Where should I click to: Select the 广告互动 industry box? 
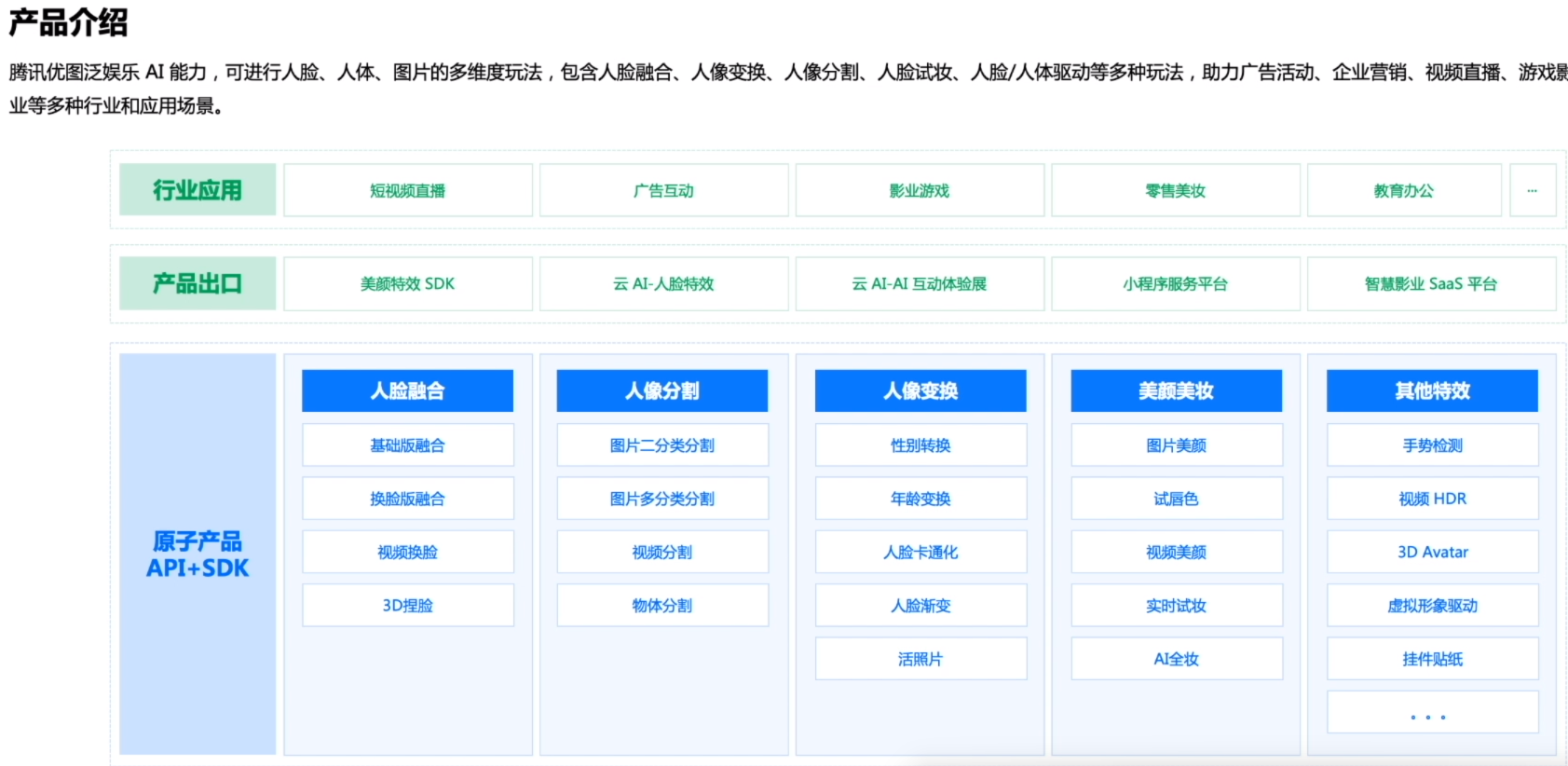[664, 190]
